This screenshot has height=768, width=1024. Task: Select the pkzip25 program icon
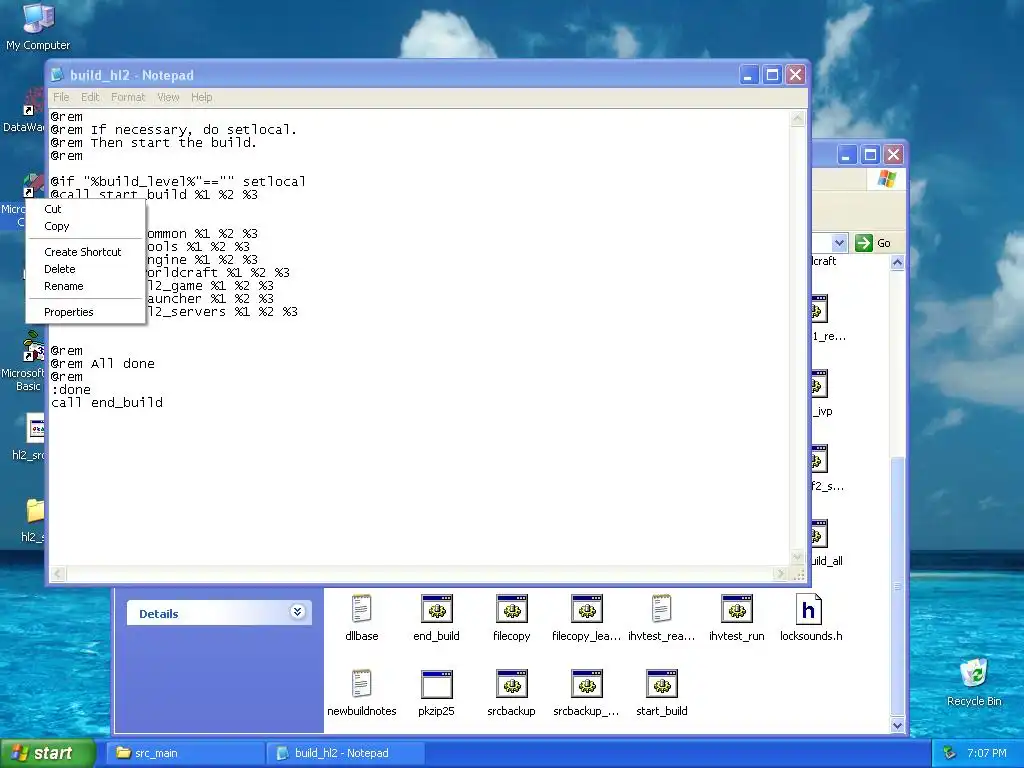point(436,694)
